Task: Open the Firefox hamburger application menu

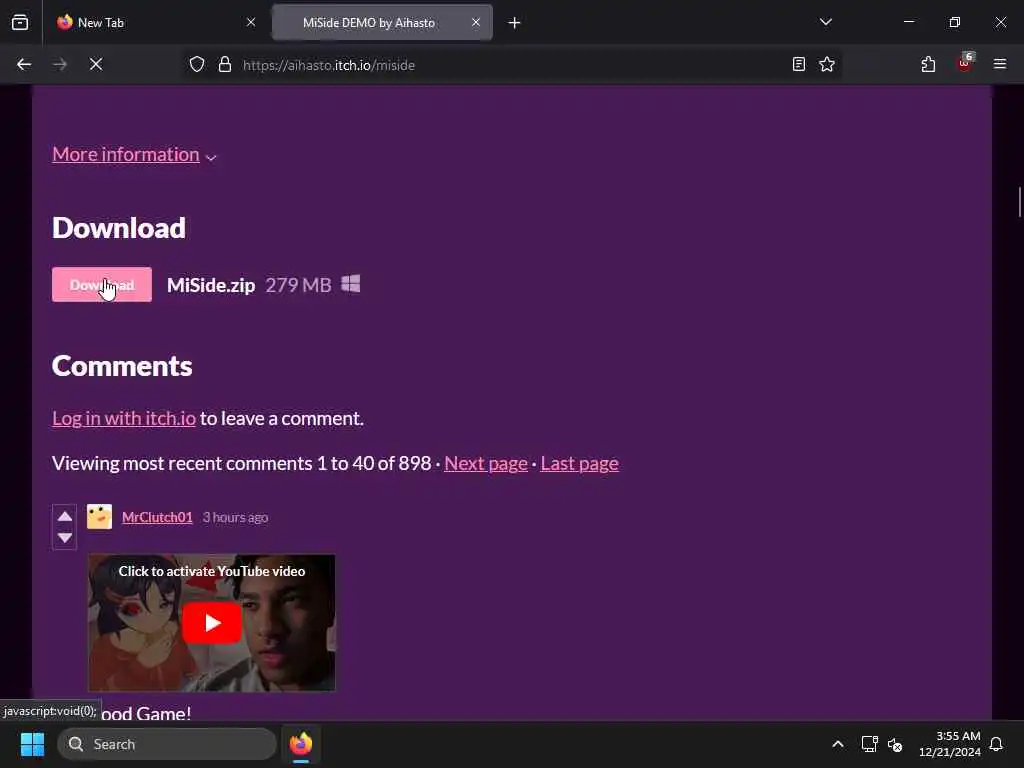Action: click(x=1000, y=64)
